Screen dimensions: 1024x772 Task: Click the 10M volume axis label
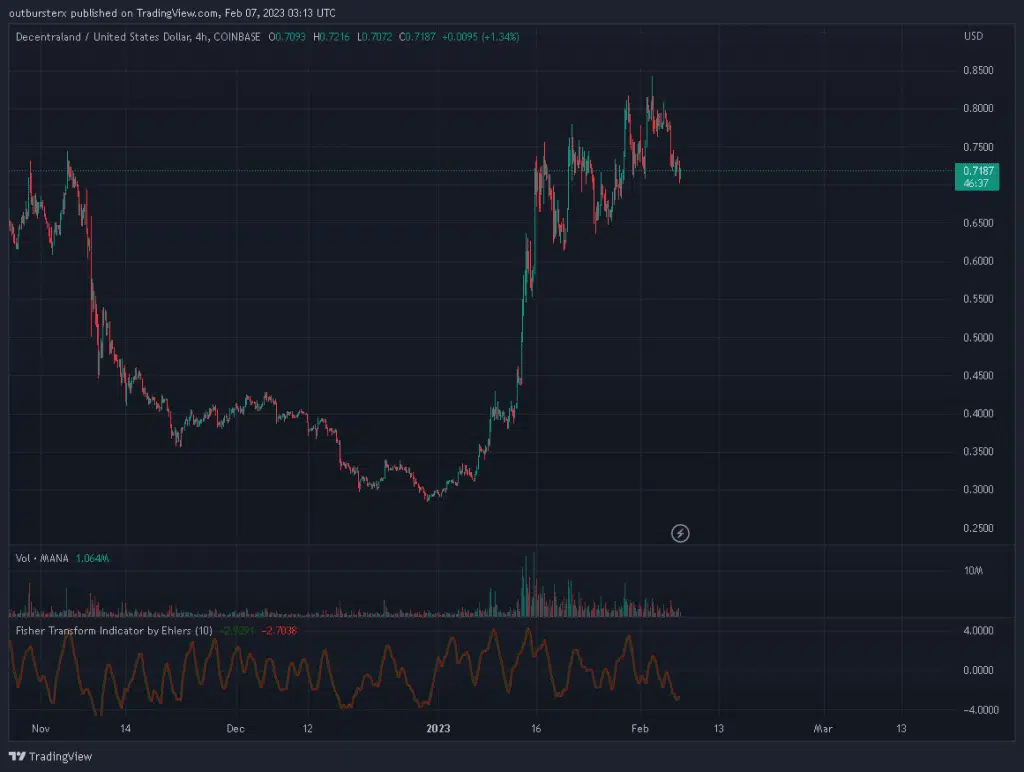point(973,570)
